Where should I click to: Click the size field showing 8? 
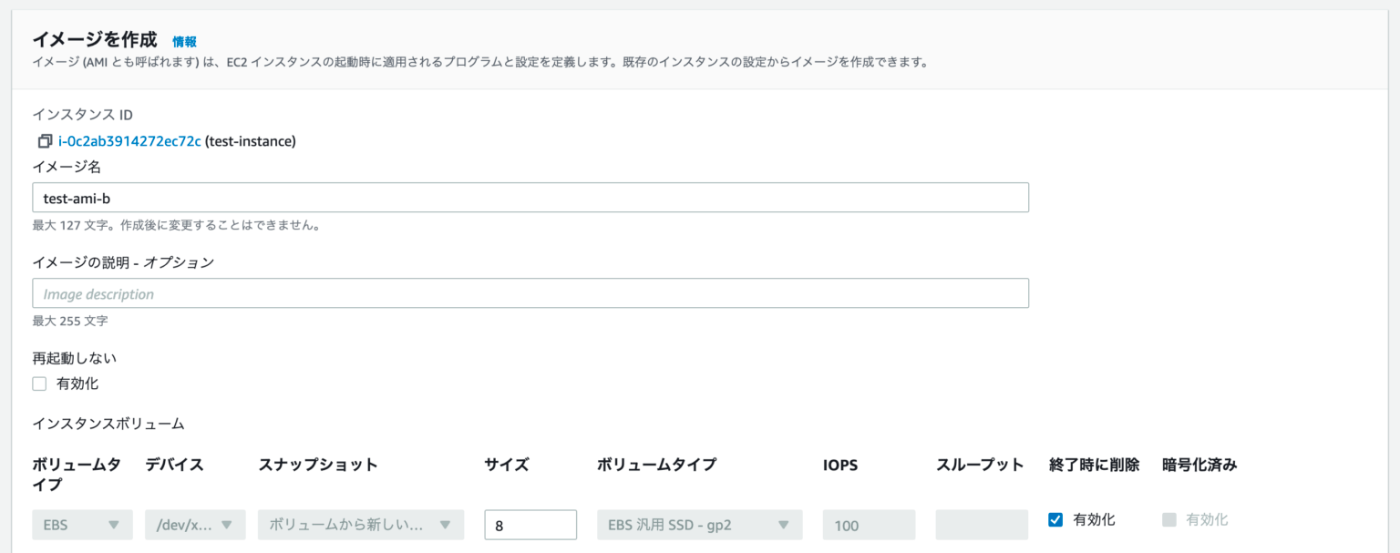[530, 525]
